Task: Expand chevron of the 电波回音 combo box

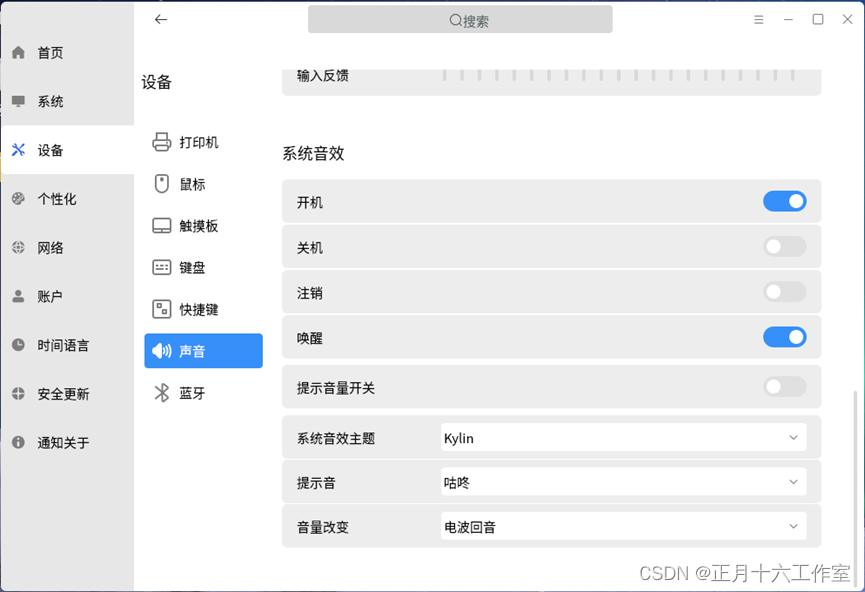Action: pyautogui.click(x=793, y=526)
